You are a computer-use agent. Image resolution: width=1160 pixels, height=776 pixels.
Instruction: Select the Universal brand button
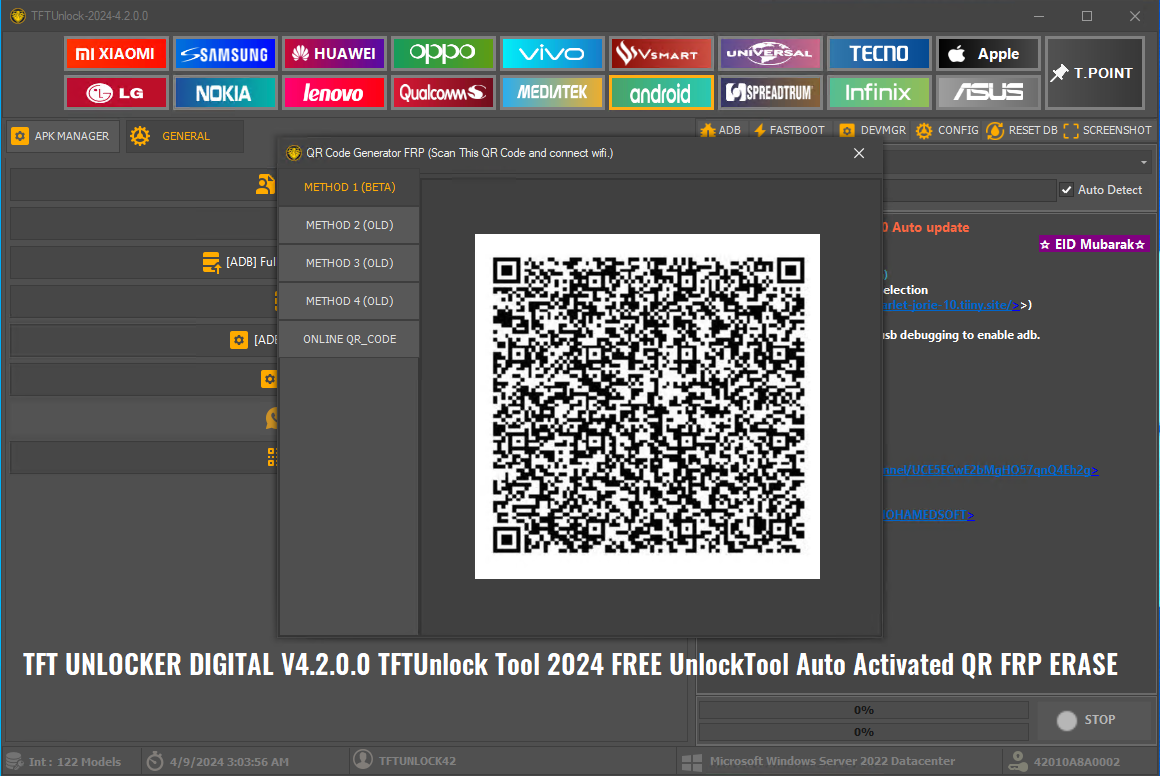pyautogui.click(x=769, y=54)
